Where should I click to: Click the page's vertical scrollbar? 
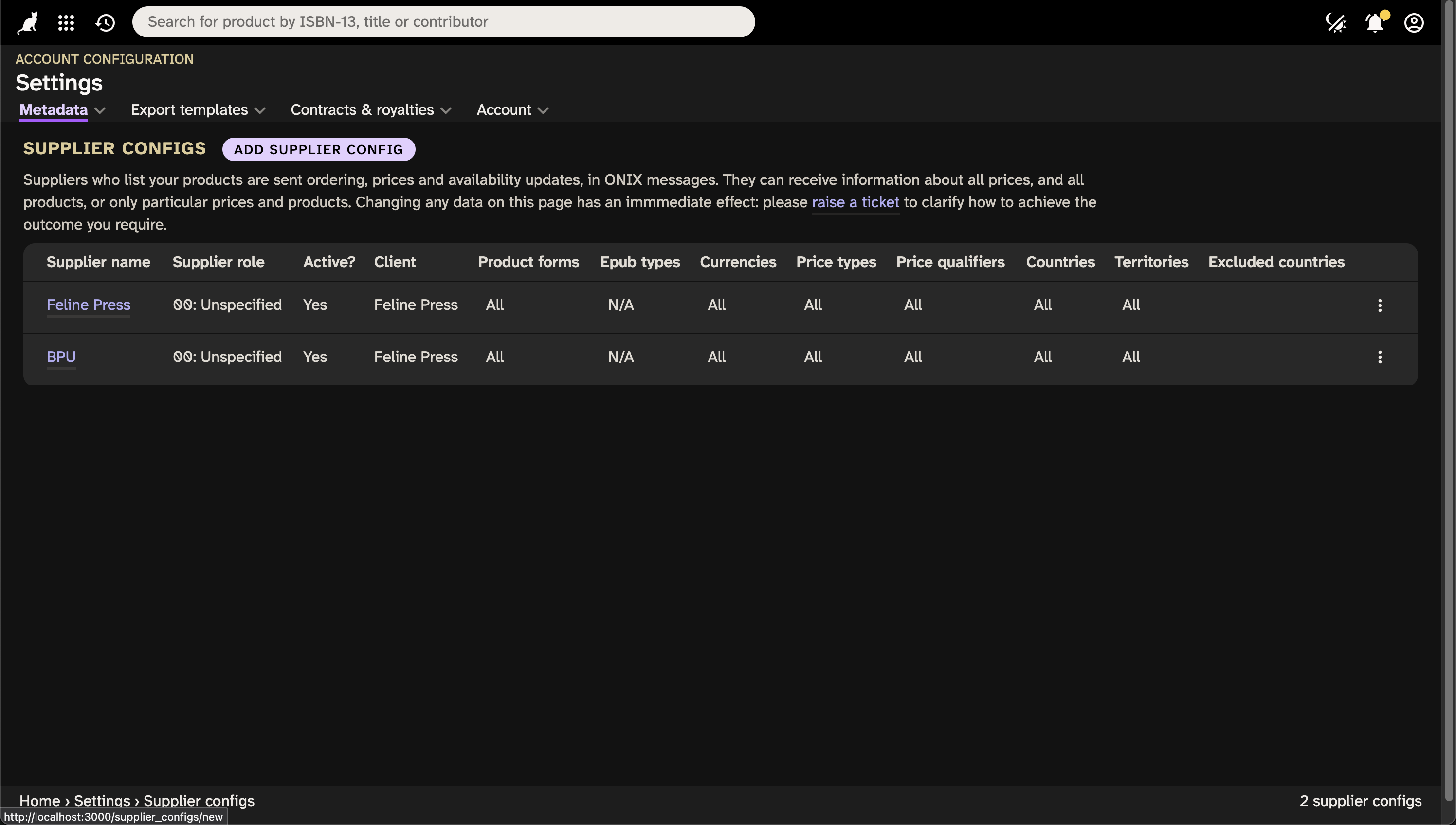pyautogui.click(x=1449, y=396)
